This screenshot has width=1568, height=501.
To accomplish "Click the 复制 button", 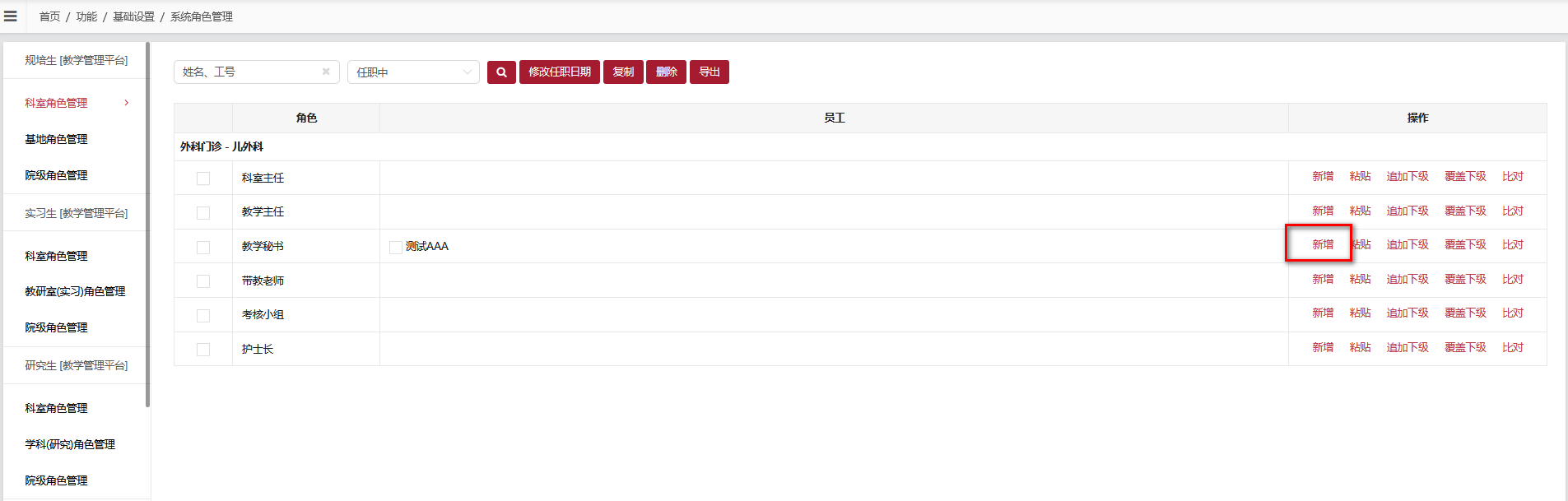I will point(623,72).
